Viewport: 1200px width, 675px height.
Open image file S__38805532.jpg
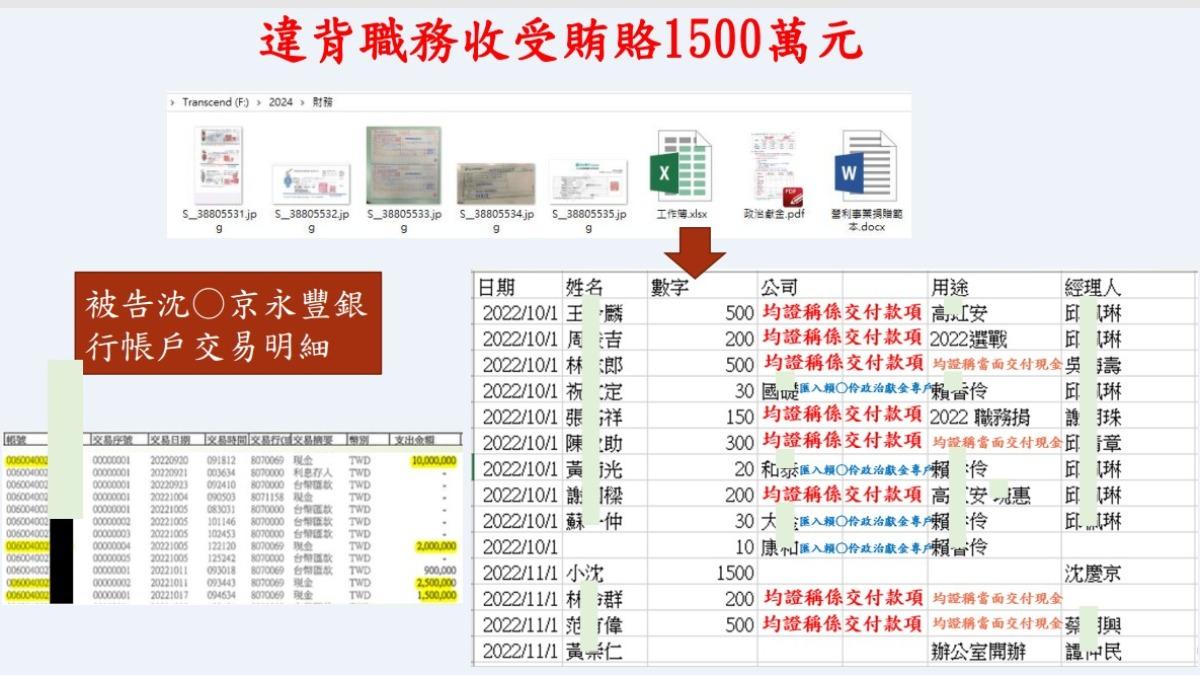coord(311,197)
